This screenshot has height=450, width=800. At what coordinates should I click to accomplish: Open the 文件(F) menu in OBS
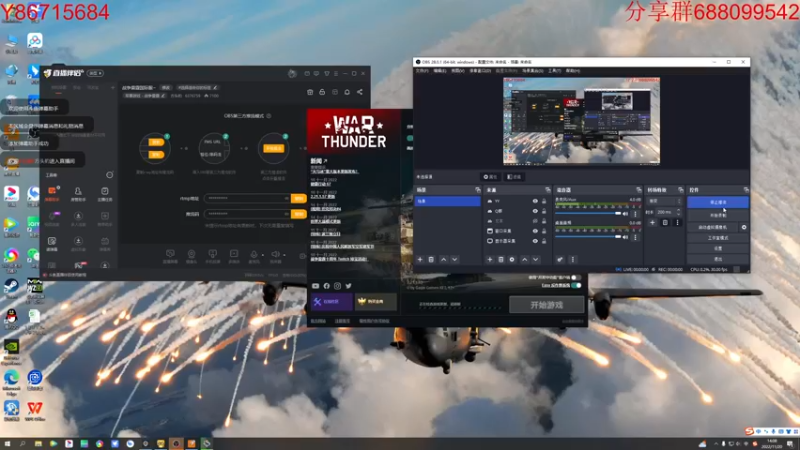(x=422, y=71)
